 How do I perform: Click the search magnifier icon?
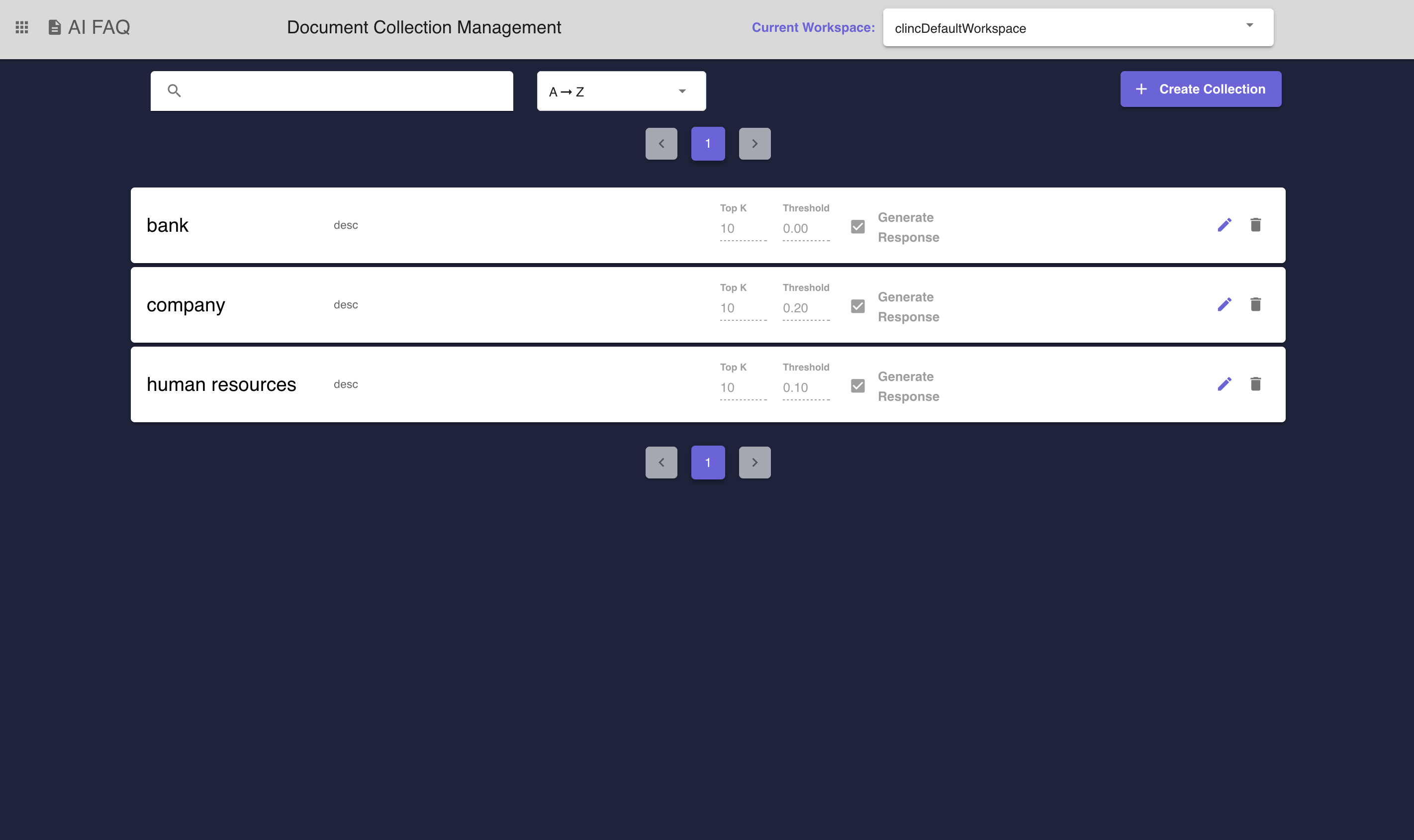click(x=175, y=91)
